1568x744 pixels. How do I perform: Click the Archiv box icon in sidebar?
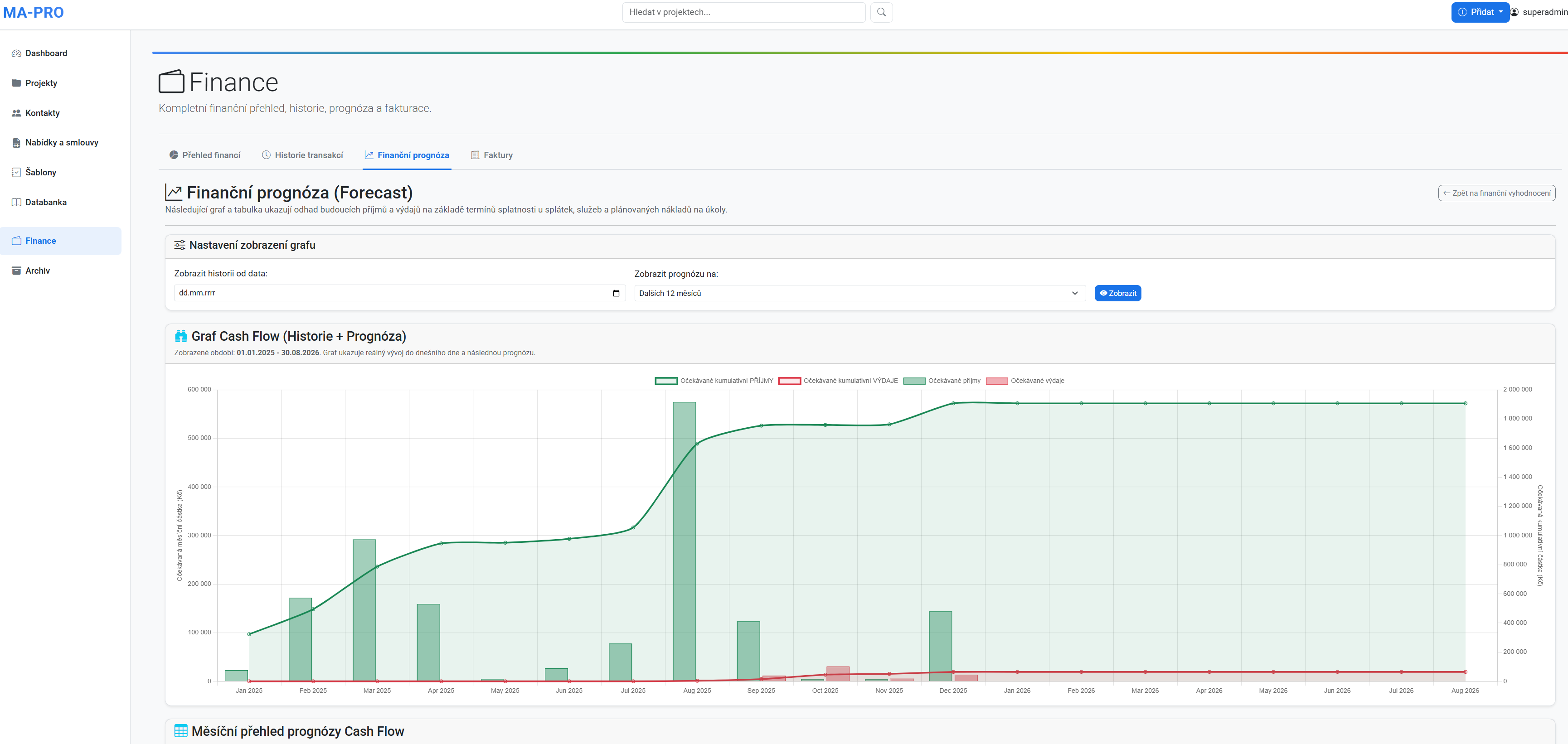[x=16, y=271]
